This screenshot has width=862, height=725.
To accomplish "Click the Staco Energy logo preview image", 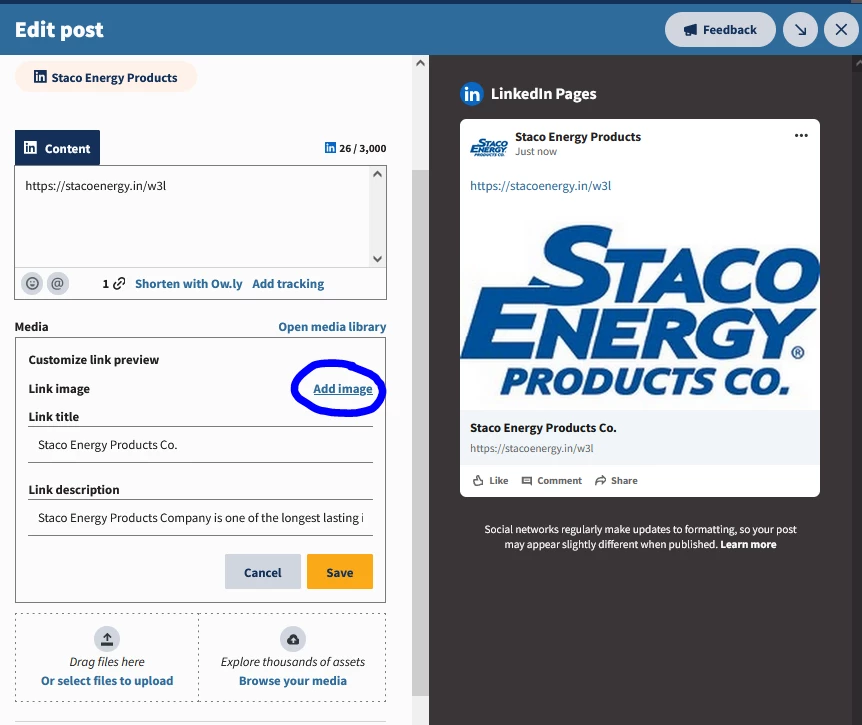I will 640,311.
